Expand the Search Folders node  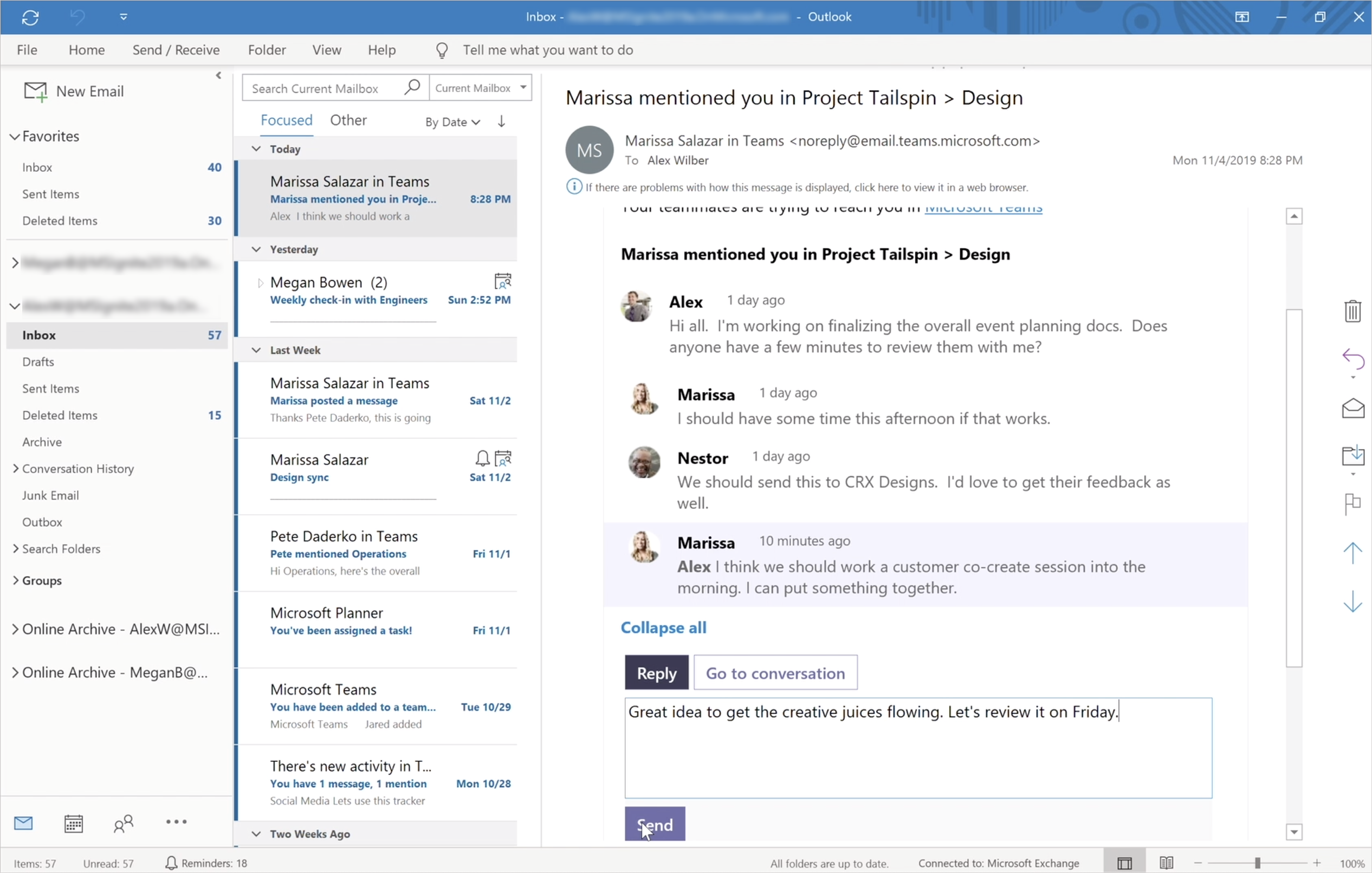pyautogui.click(x=15, y=549)
